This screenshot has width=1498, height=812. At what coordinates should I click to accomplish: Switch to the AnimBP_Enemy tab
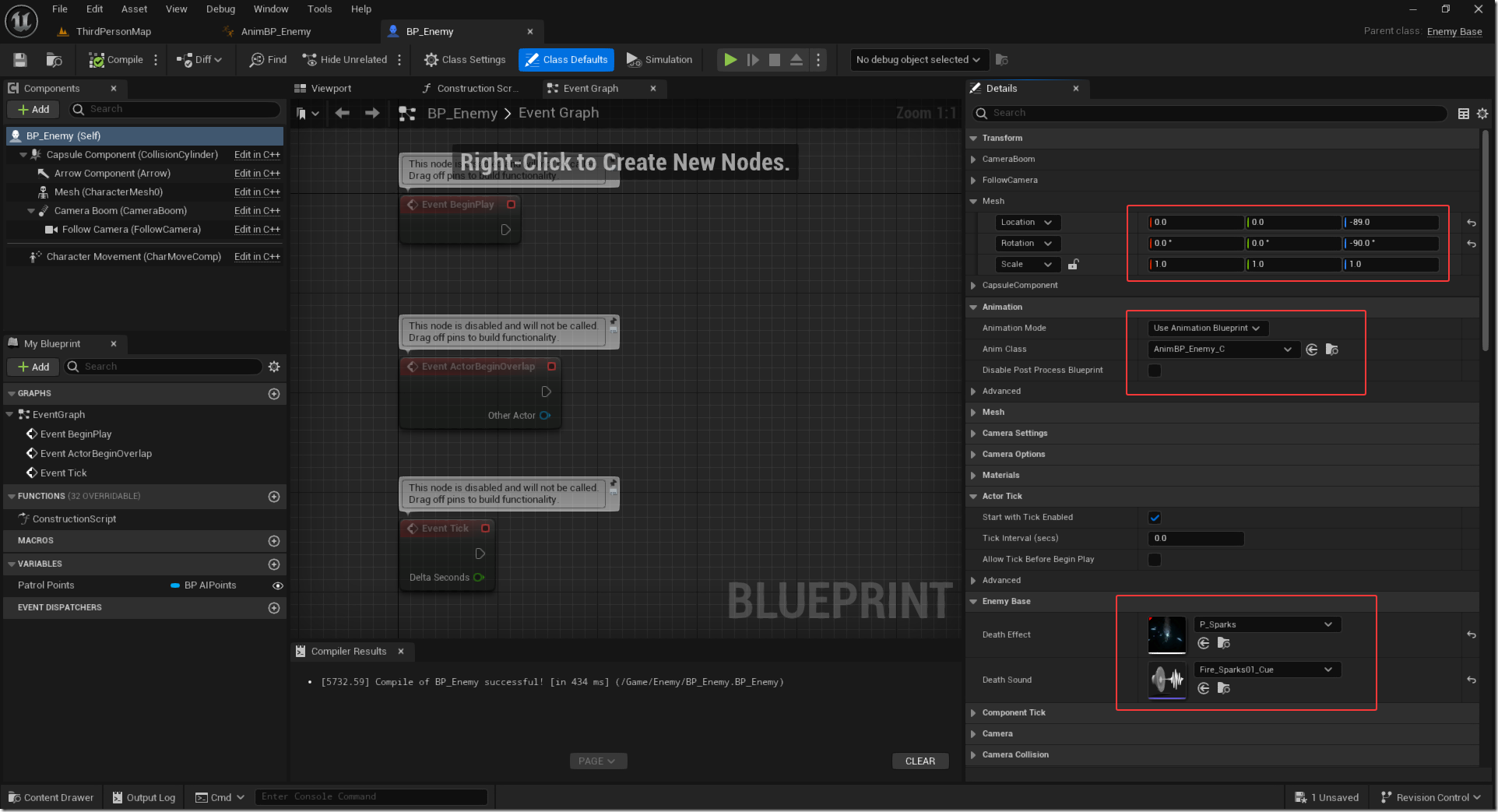click(x=276, y=32)
